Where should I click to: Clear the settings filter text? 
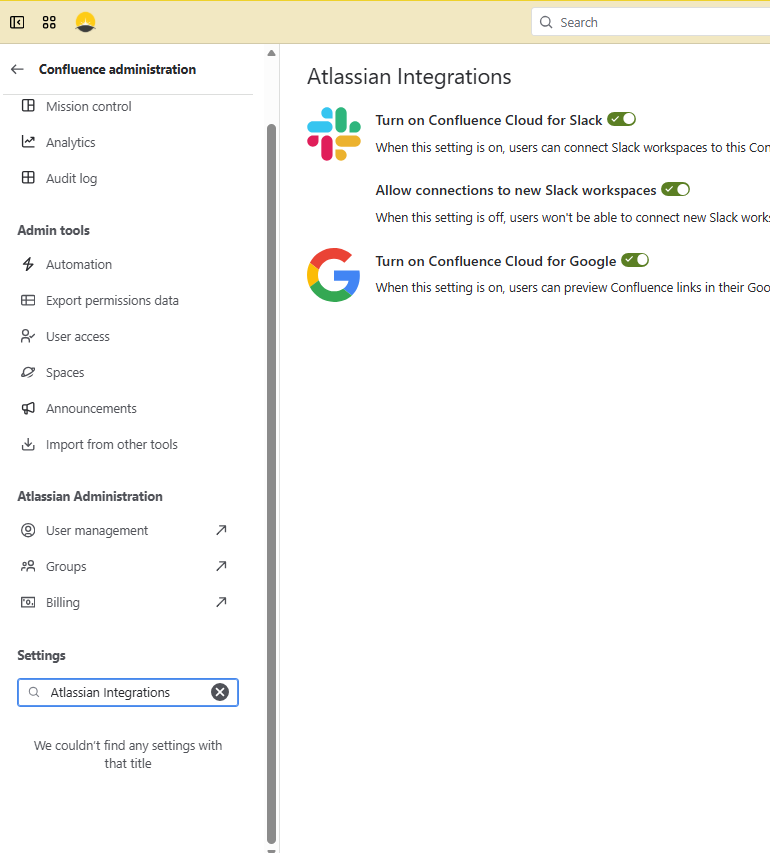(x=220, y=692)
